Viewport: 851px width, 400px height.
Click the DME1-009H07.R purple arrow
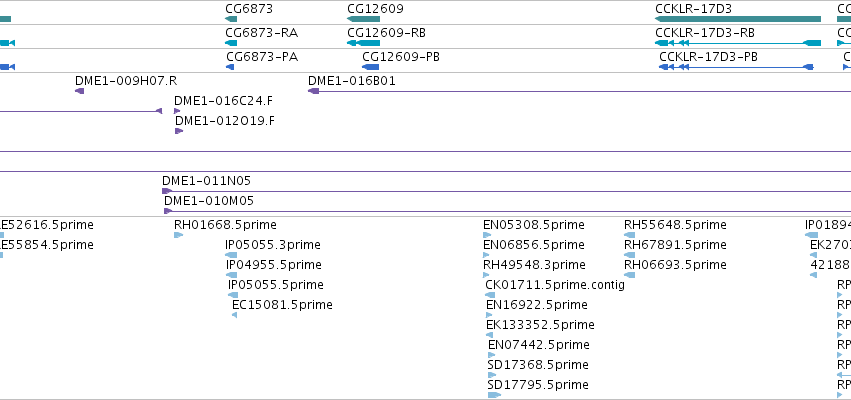[79, 91]
